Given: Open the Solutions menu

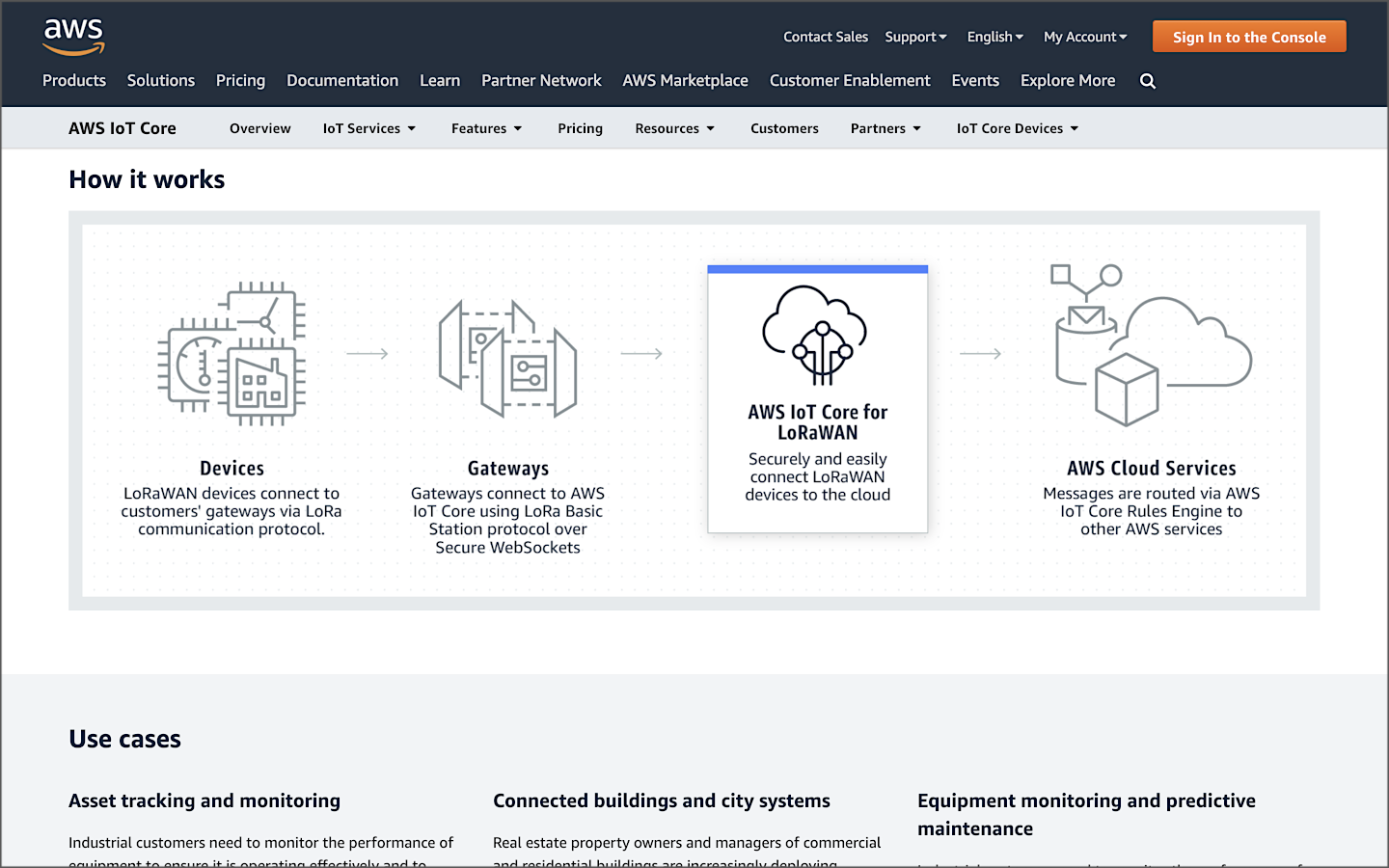Looking at the screenshot, I should tap(161, 81).
